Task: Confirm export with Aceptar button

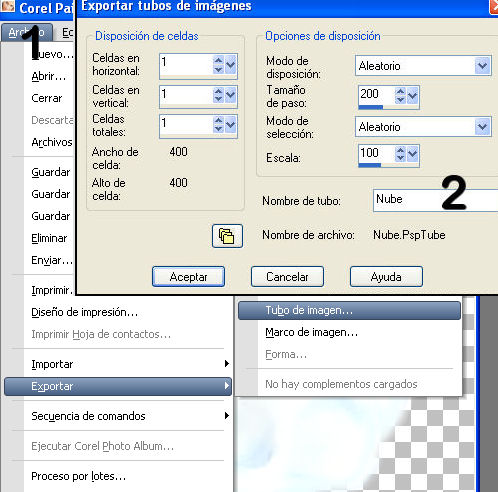Action: (188, 277)
